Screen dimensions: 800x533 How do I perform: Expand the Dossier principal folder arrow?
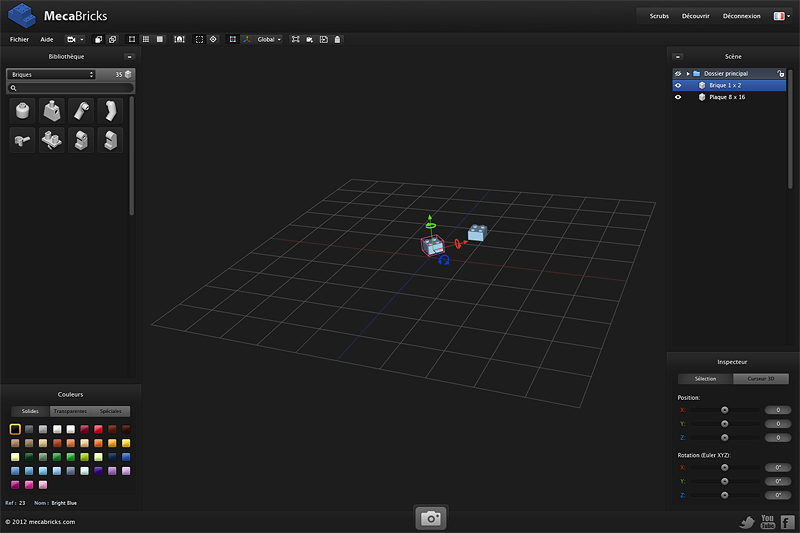(x=687, y=73)
